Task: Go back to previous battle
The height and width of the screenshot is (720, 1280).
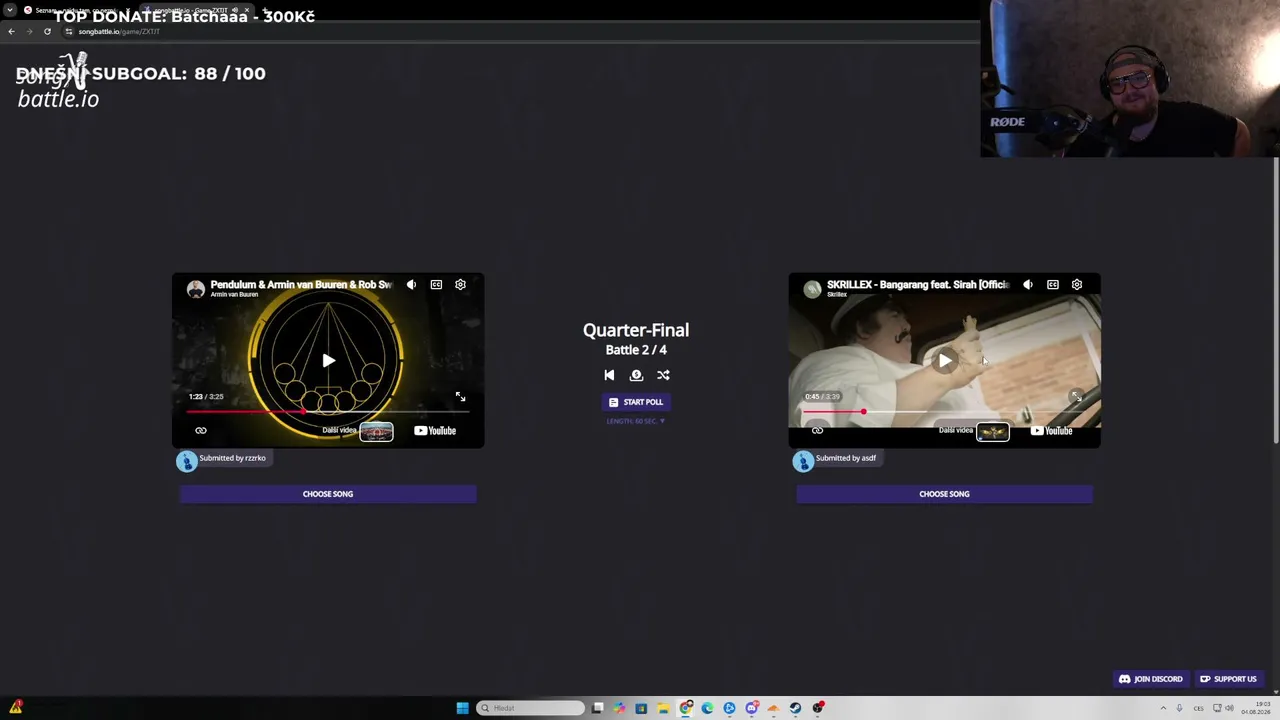Action: pos(609,375)
